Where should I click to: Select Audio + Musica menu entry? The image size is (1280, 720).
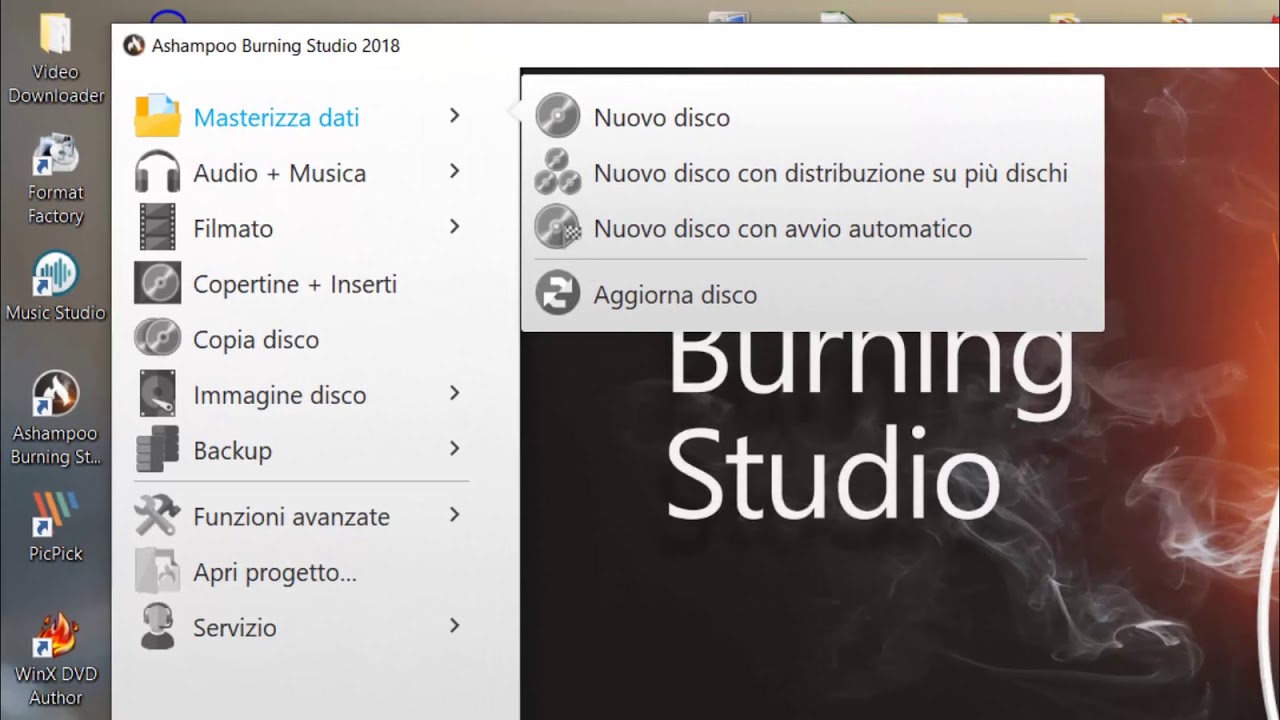[x=300, y=172]
